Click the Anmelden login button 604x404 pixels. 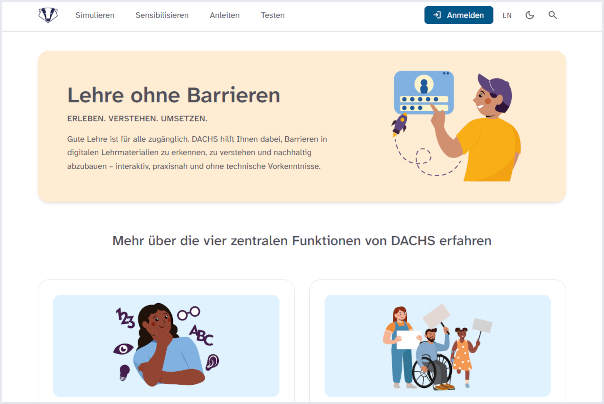click(x=458, y=15)
